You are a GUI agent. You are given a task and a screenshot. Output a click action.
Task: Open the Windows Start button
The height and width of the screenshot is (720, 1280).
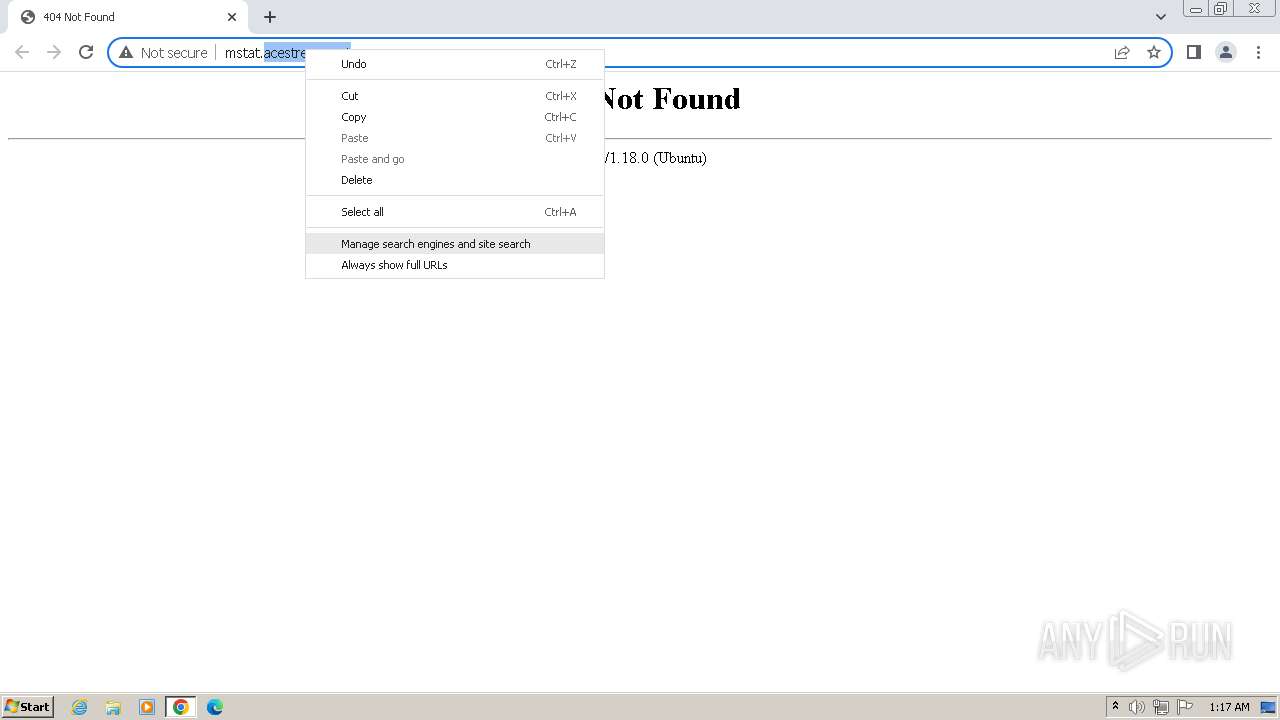28,706
